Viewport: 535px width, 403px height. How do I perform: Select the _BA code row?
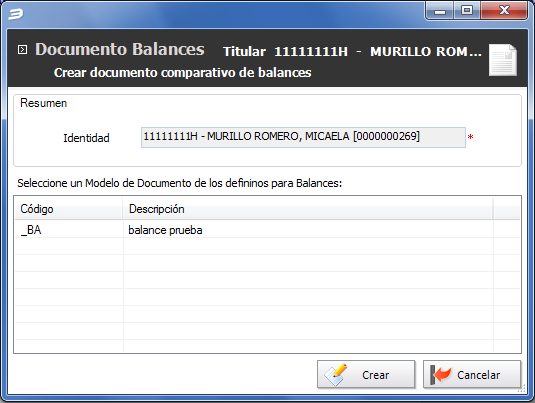pyautogui.click(x=267, y=230)
